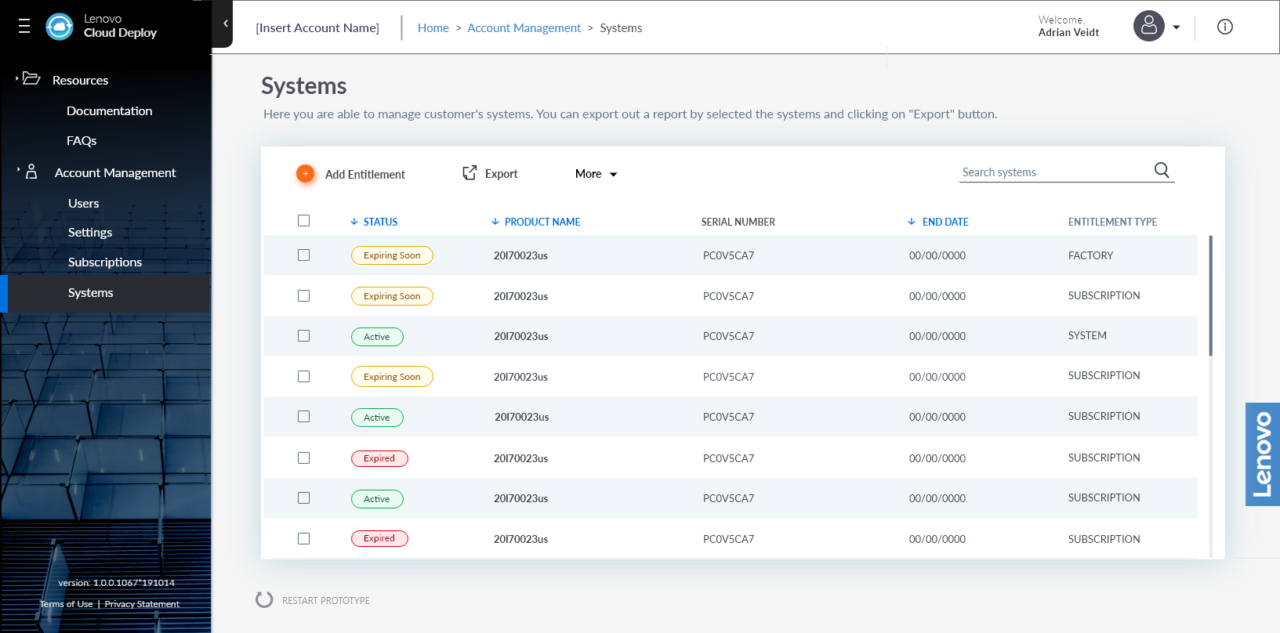This screenshot has height=633, width=1280.
Task: Click the Search systems input field
Action: (x=1040, y=171)
